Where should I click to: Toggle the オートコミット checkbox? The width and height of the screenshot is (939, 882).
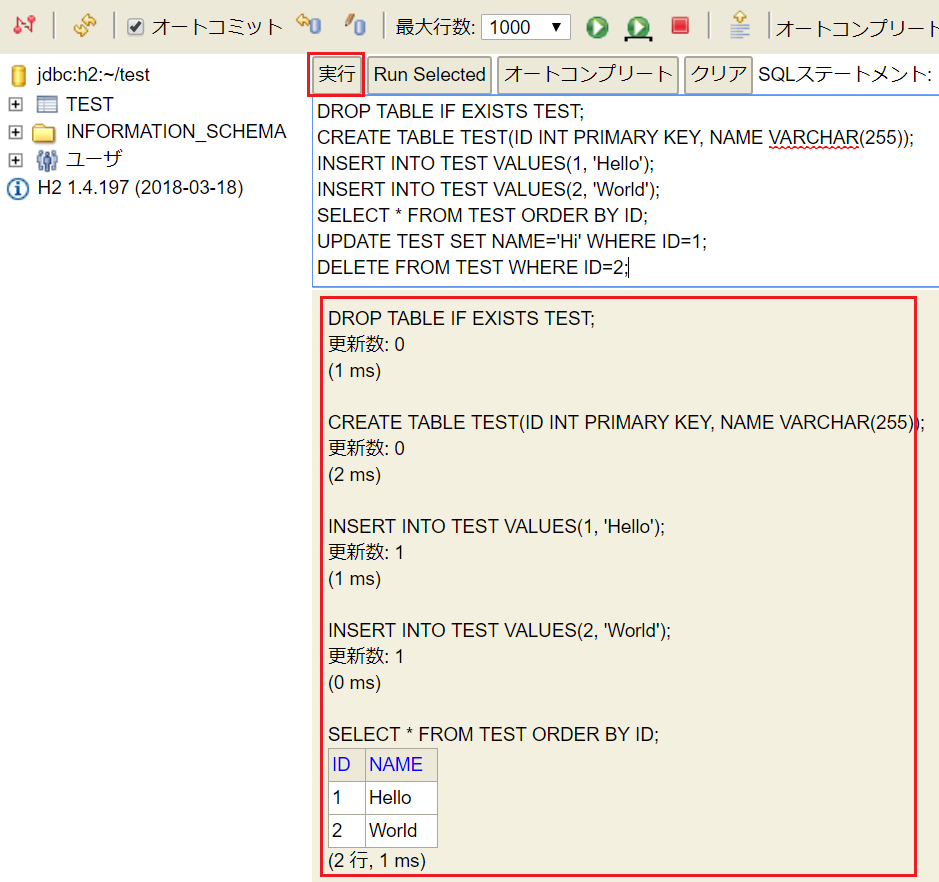point(135,27)
